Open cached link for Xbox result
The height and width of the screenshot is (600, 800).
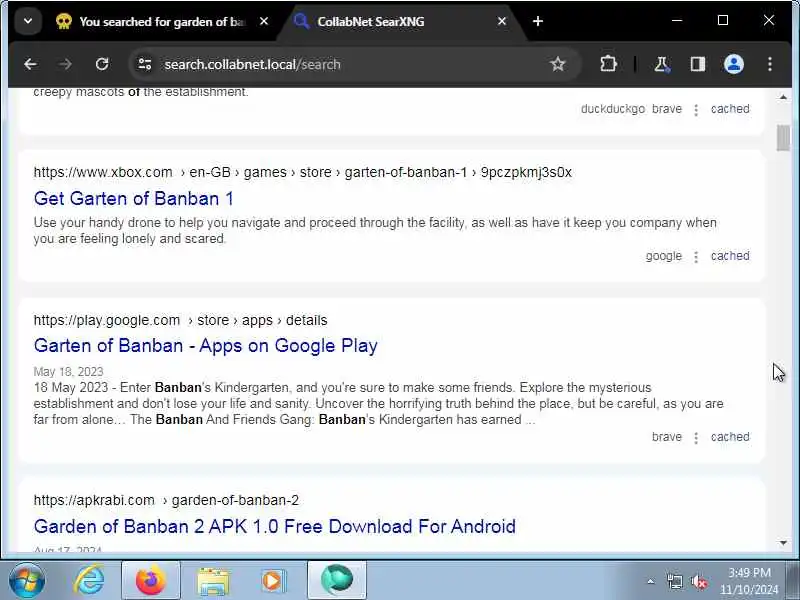tap(730, 256)
